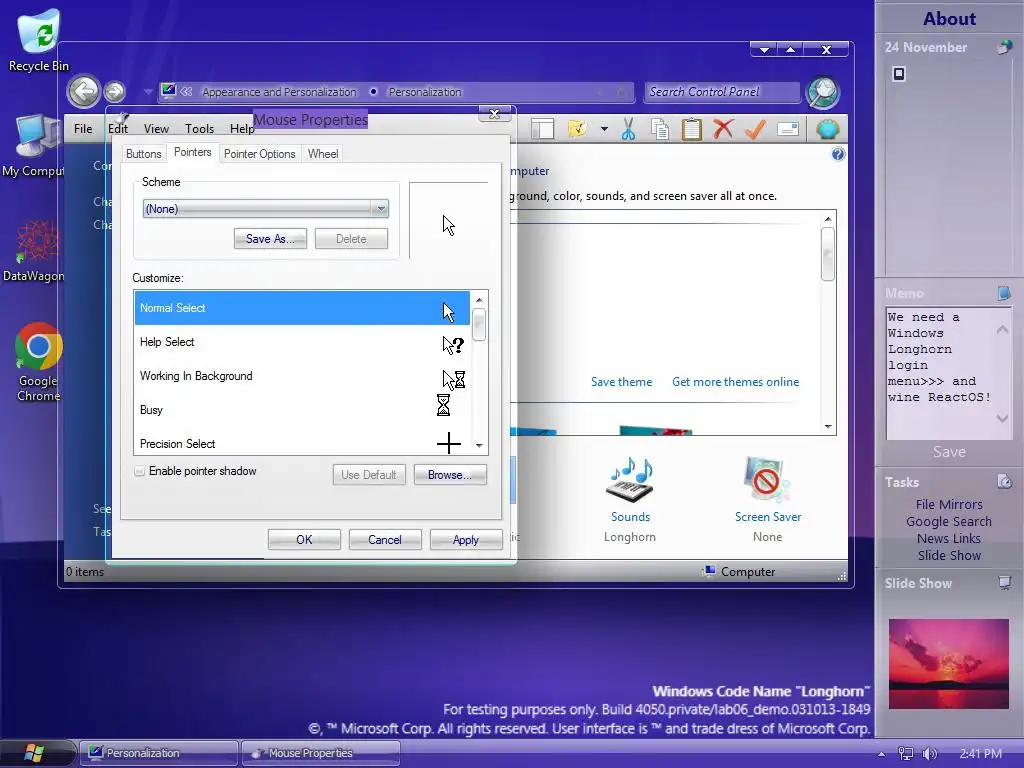Screen dimensions: 1024x768
Task: Open the File menu
Action: (x=83, y=129)
